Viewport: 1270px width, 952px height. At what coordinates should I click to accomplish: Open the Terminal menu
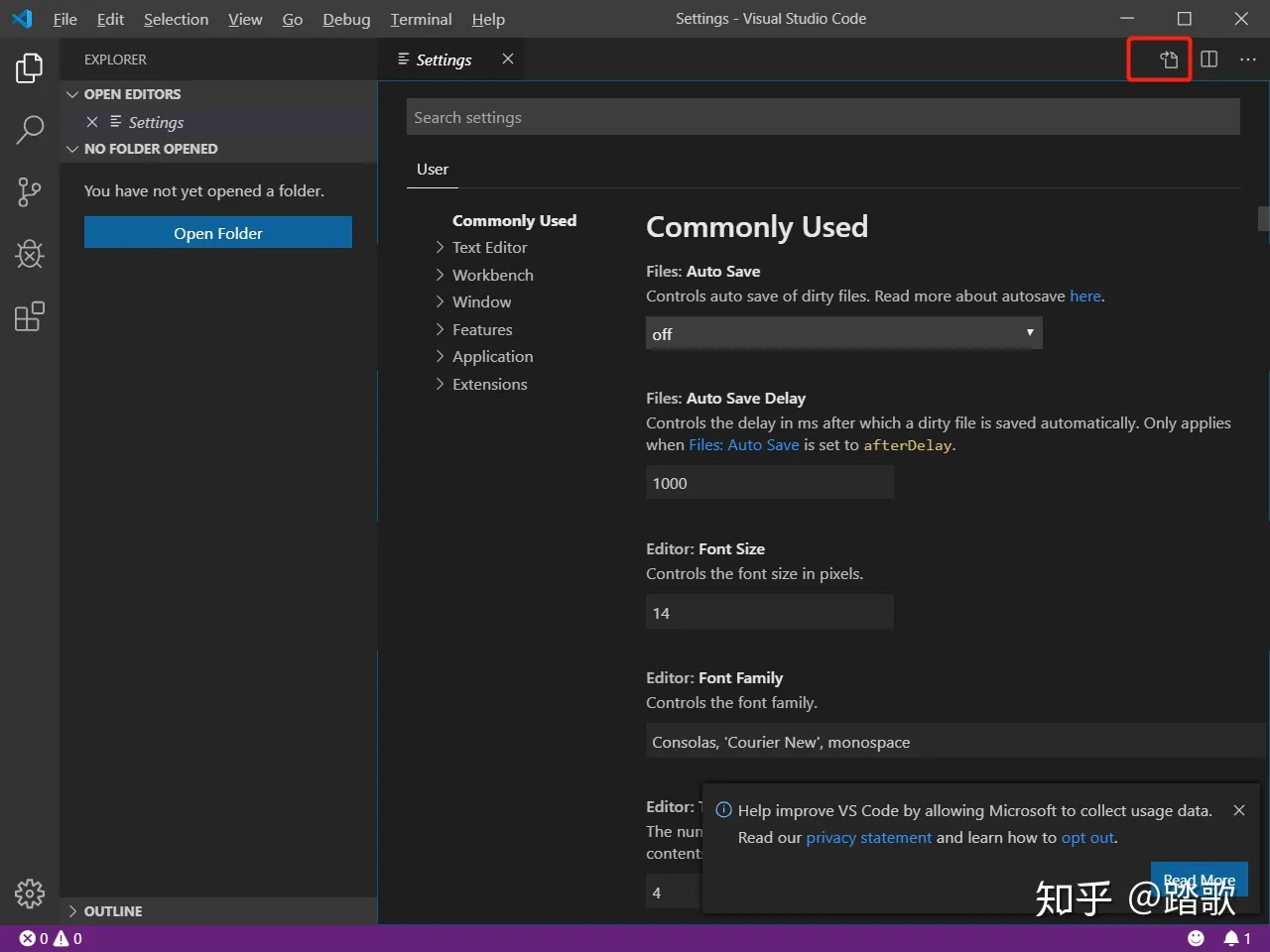click(x=421, y=19)
